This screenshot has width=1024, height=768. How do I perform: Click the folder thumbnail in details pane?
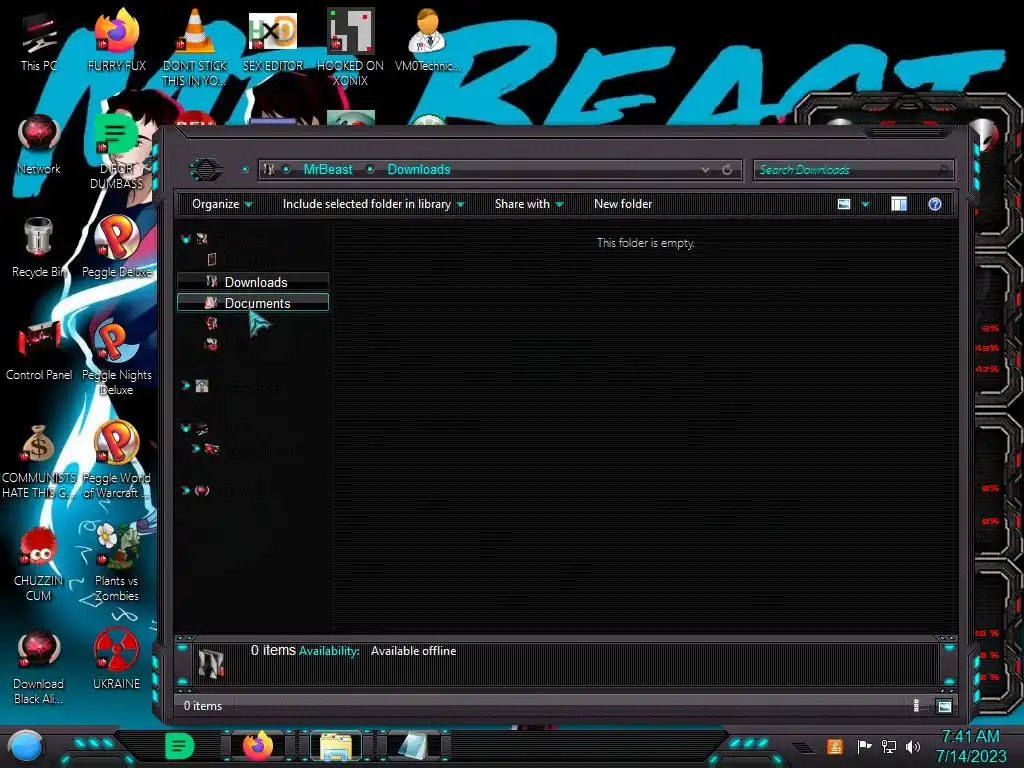pos(211,663)
